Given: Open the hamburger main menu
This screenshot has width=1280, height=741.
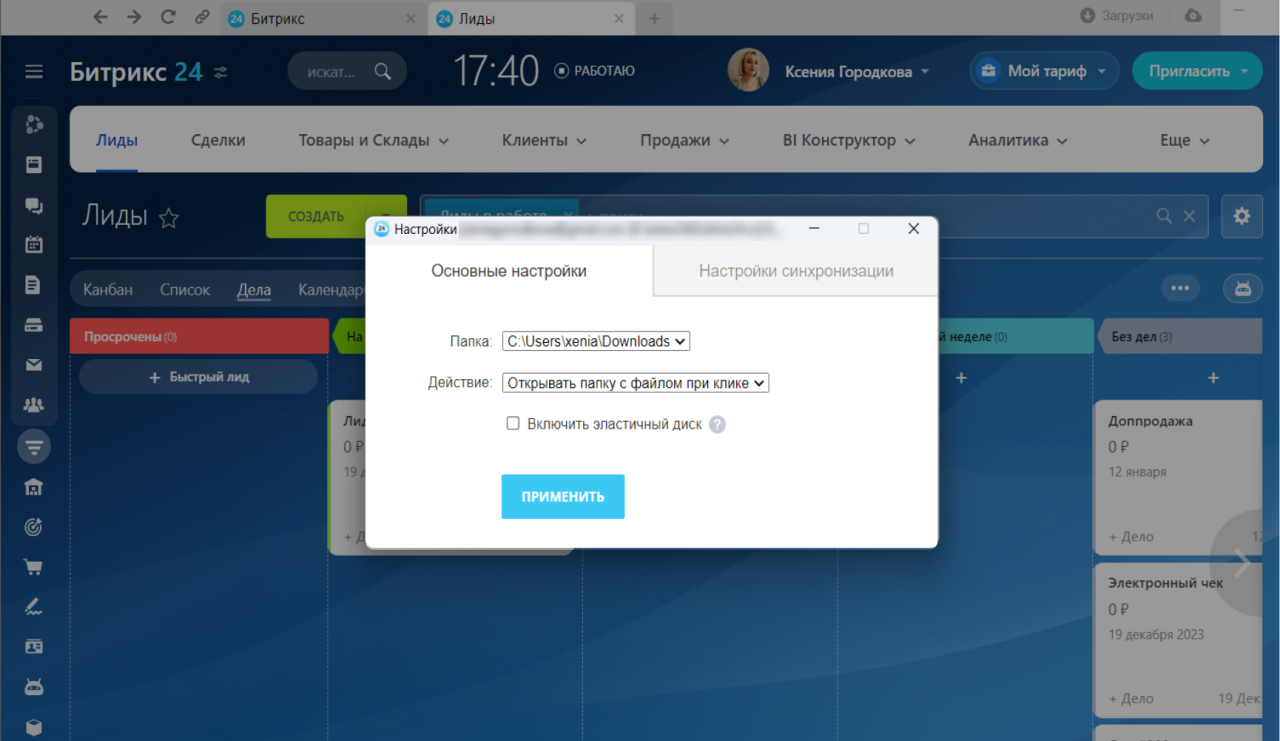Looking at the screenshot, I should point(34,72).
